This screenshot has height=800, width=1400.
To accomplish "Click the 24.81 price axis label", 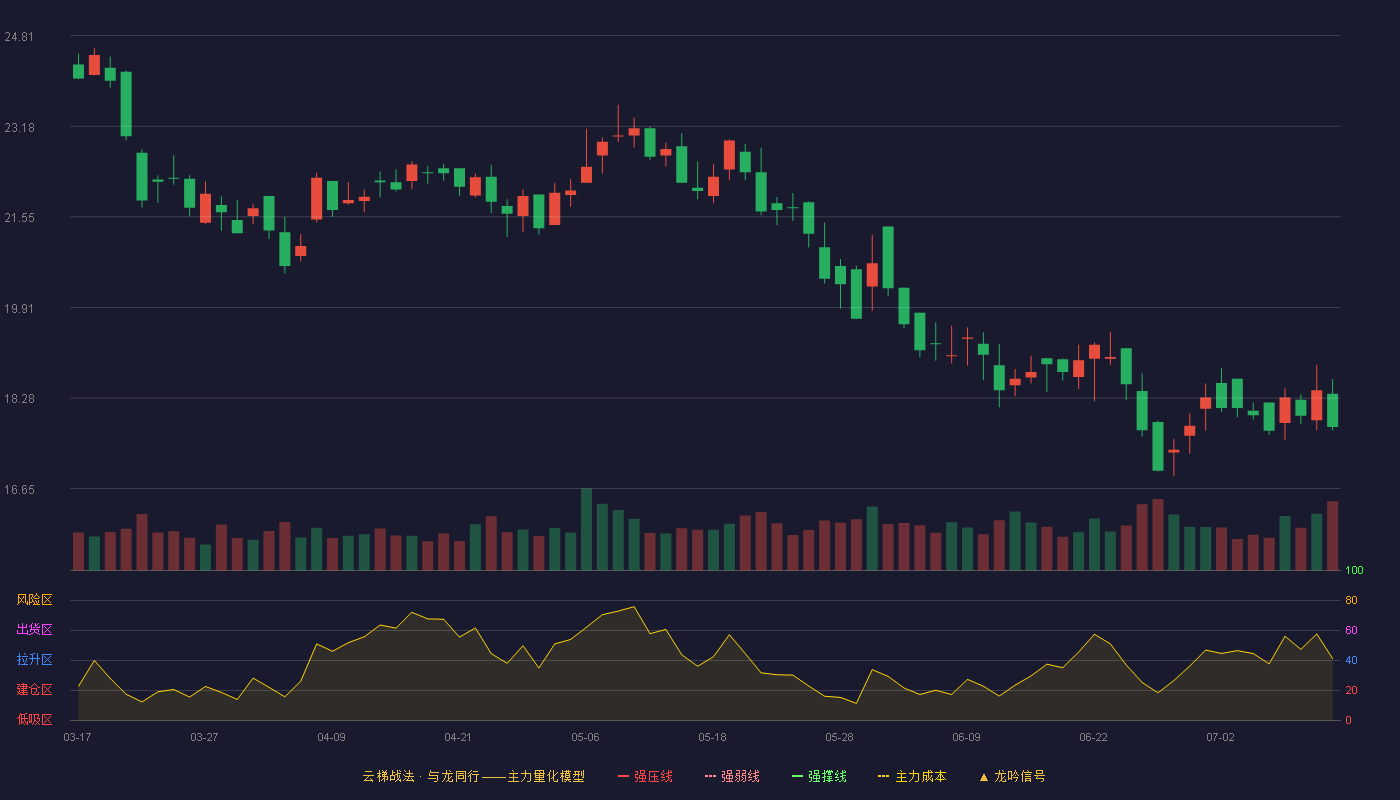I will [19, 37].
